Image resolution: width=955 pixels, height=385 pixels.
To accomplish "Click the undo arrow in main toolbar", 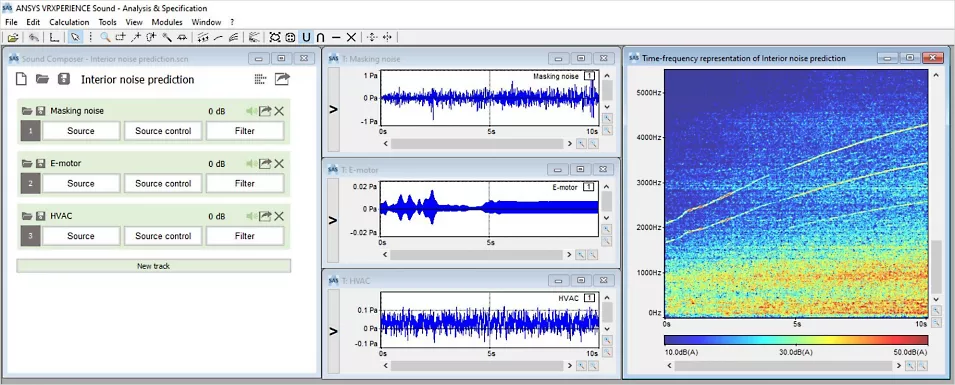I will click(x=34, y=37).
